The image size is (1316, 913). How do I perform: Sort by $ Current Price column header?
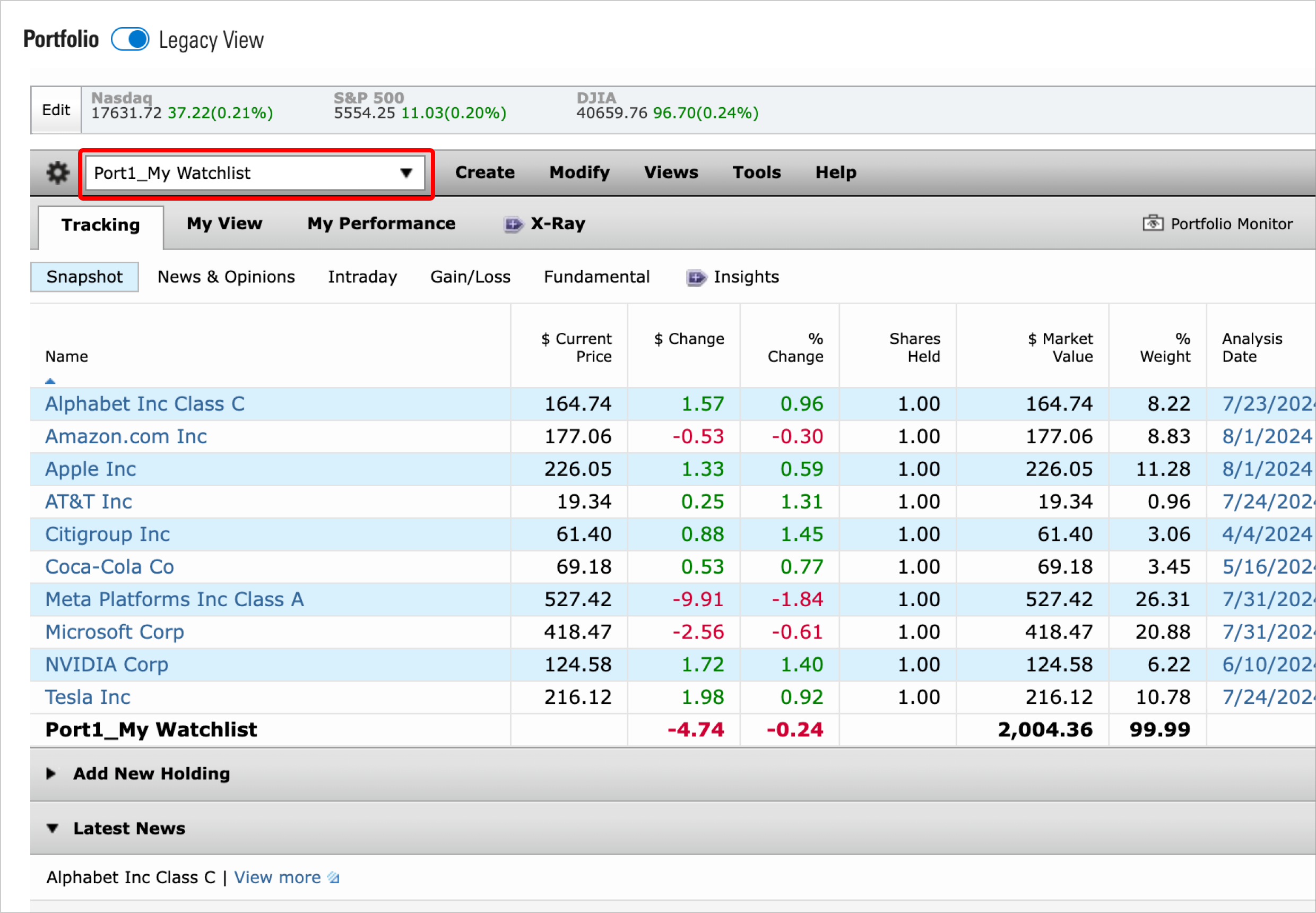pyautogui.click(x=576, y=347)
